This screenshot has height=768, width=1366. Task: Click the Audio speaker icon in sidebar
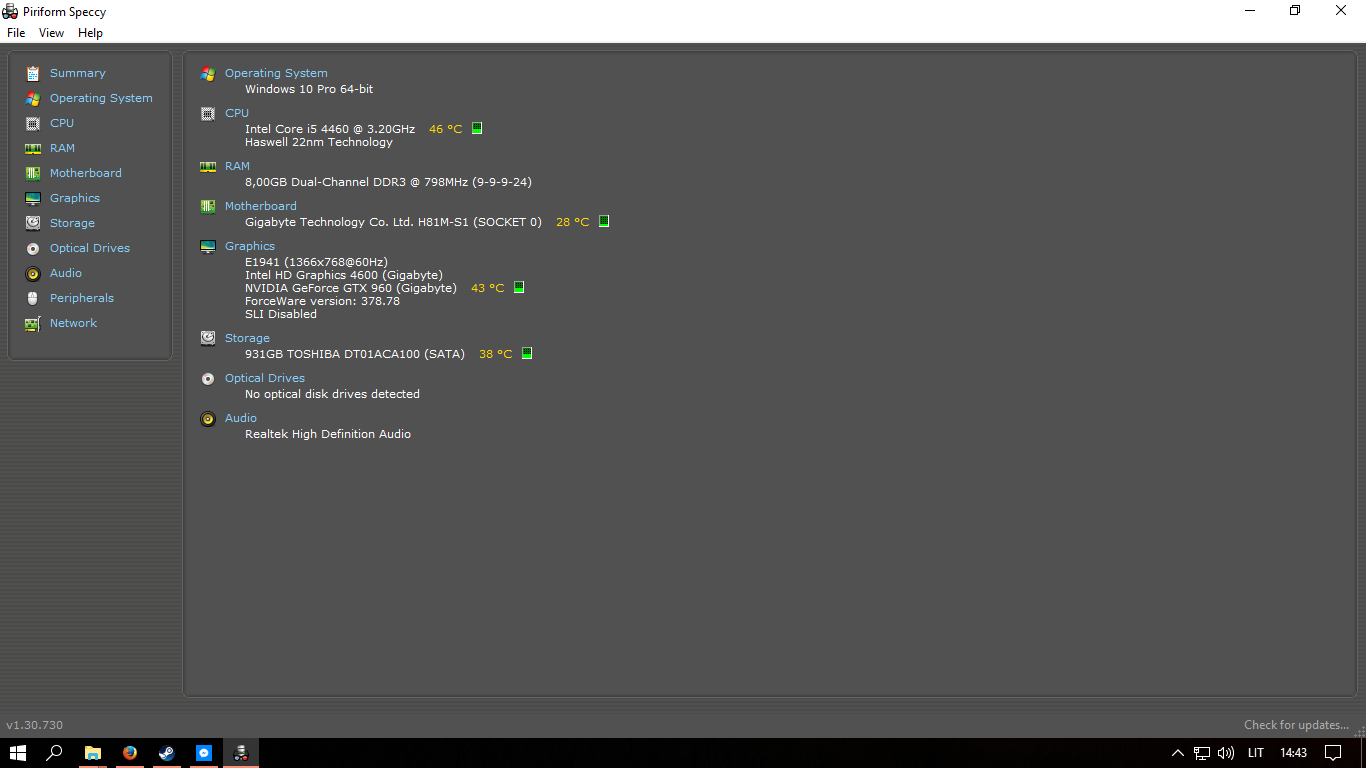click(x=33, y=273)
